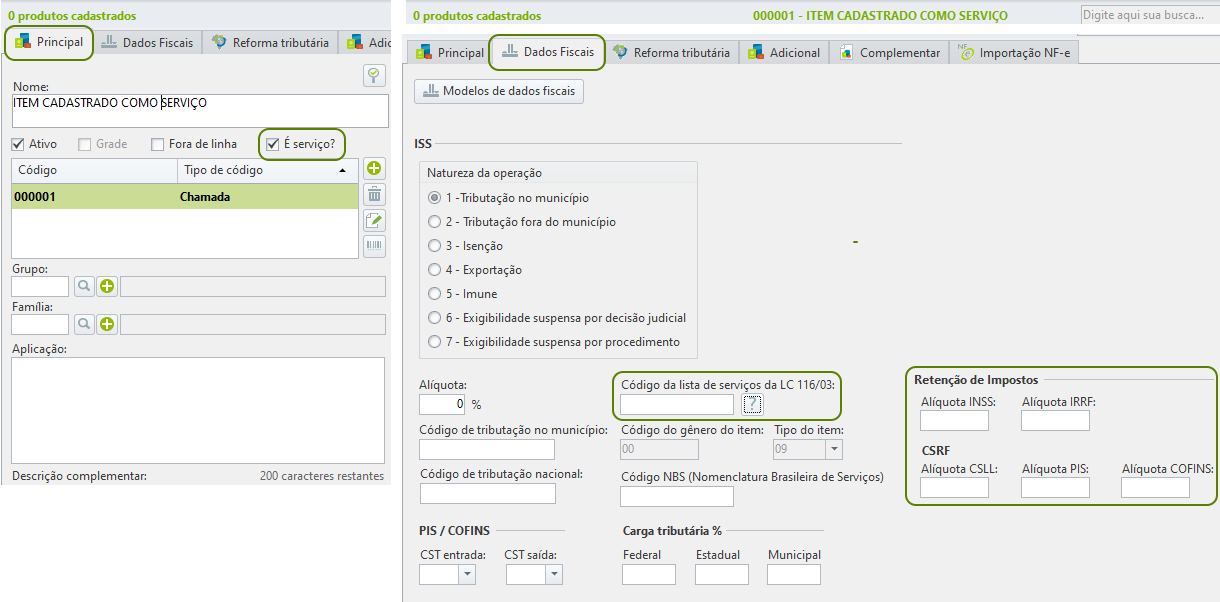Add new Família with green plus

tap(106, 325)
